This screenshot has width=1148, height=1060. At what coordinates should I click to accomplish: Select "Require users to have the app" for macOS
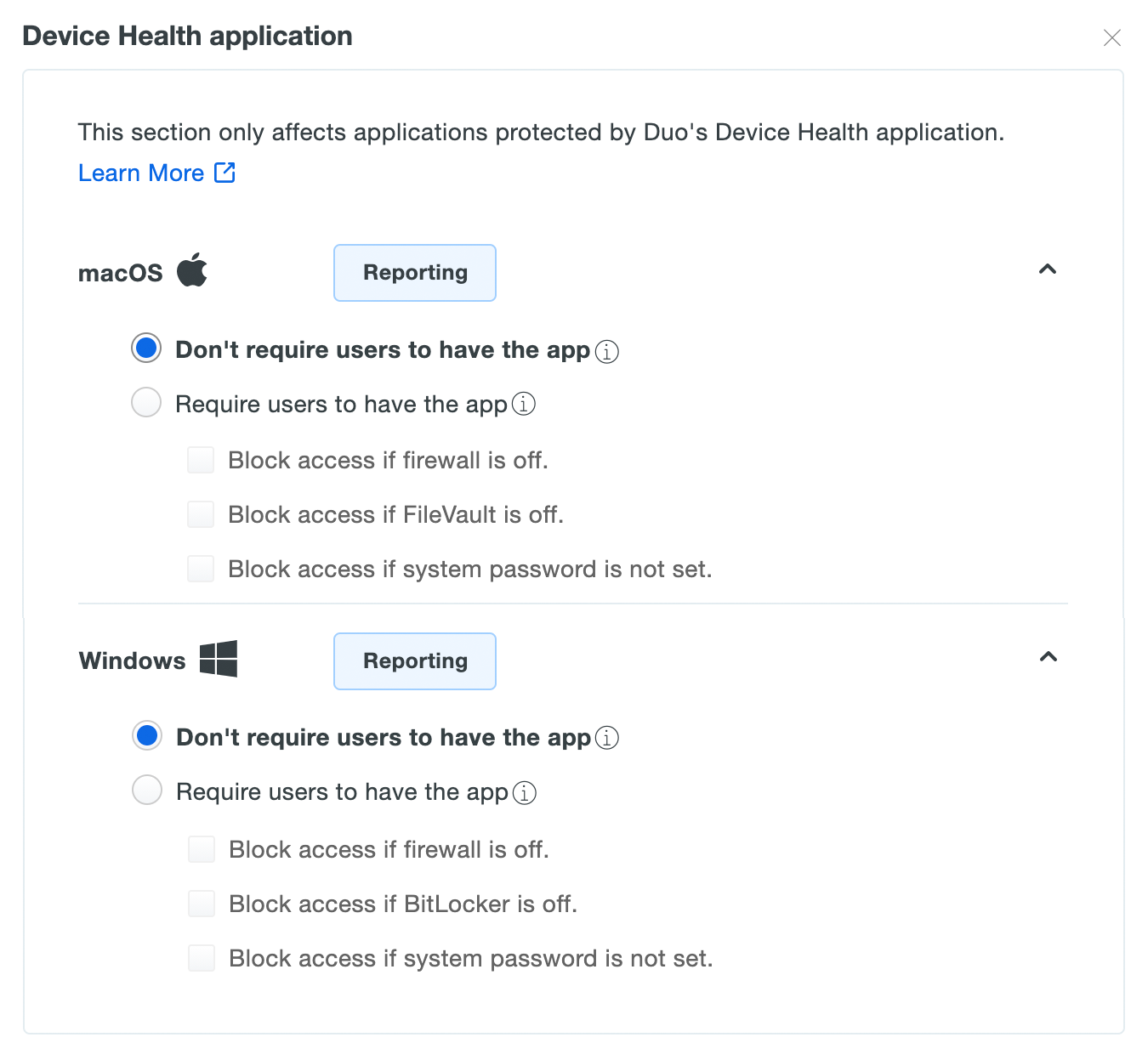tap(146, 402)
